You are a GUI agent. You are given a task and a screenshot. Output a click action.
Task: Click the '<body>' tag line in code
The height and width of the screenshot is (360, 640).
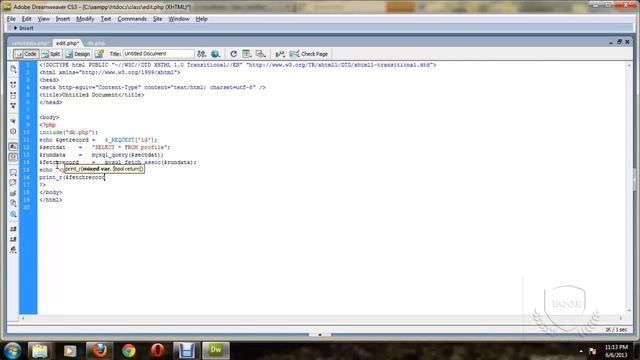(49, 118)
